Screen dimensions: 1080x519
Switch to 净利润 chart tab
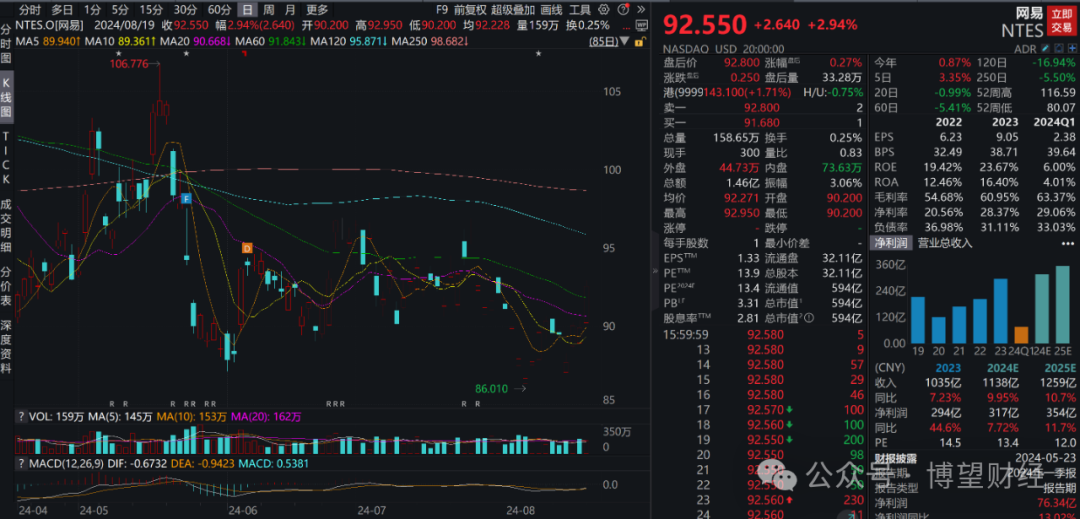pyautogui.click(x=891, y=242)
